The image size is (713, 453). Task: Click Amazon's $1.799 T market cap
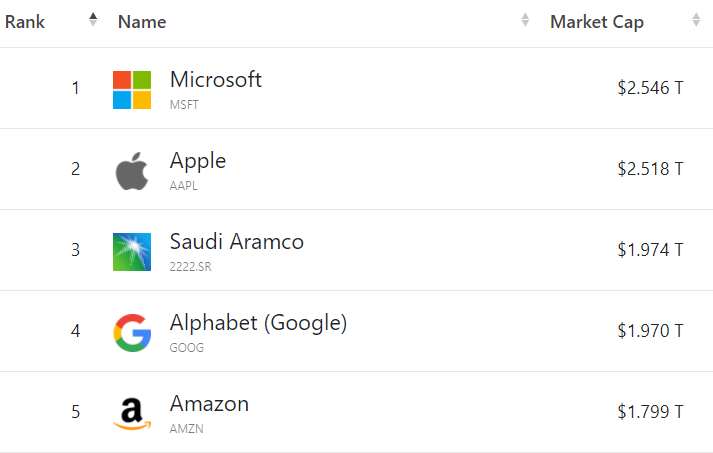pos(650,412)
